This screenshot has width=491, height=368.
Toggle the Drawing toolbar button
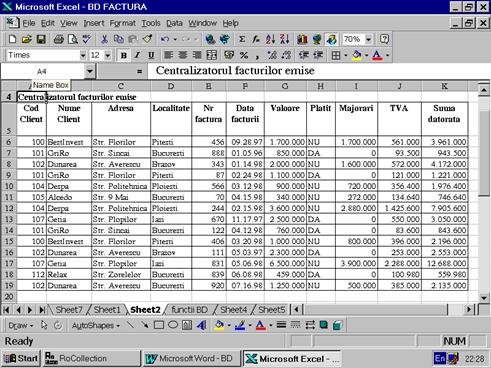tap(331, 39)
